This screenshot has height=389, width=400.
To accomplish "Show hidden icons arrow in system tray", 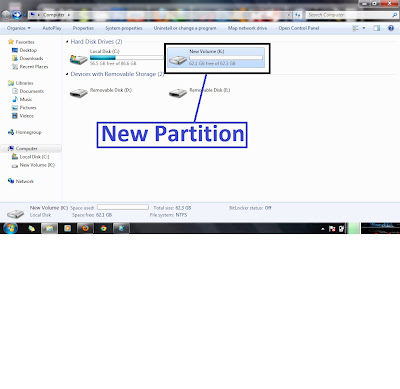I will (322, 229).
